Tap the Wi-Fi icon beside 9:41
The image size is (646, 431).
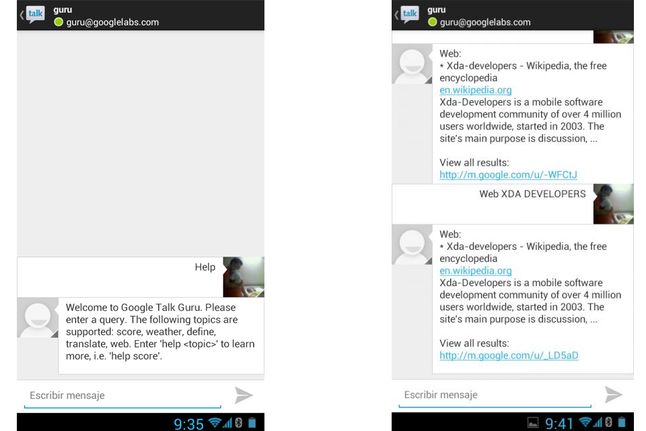pyautogui.click(x=585, y=422)
